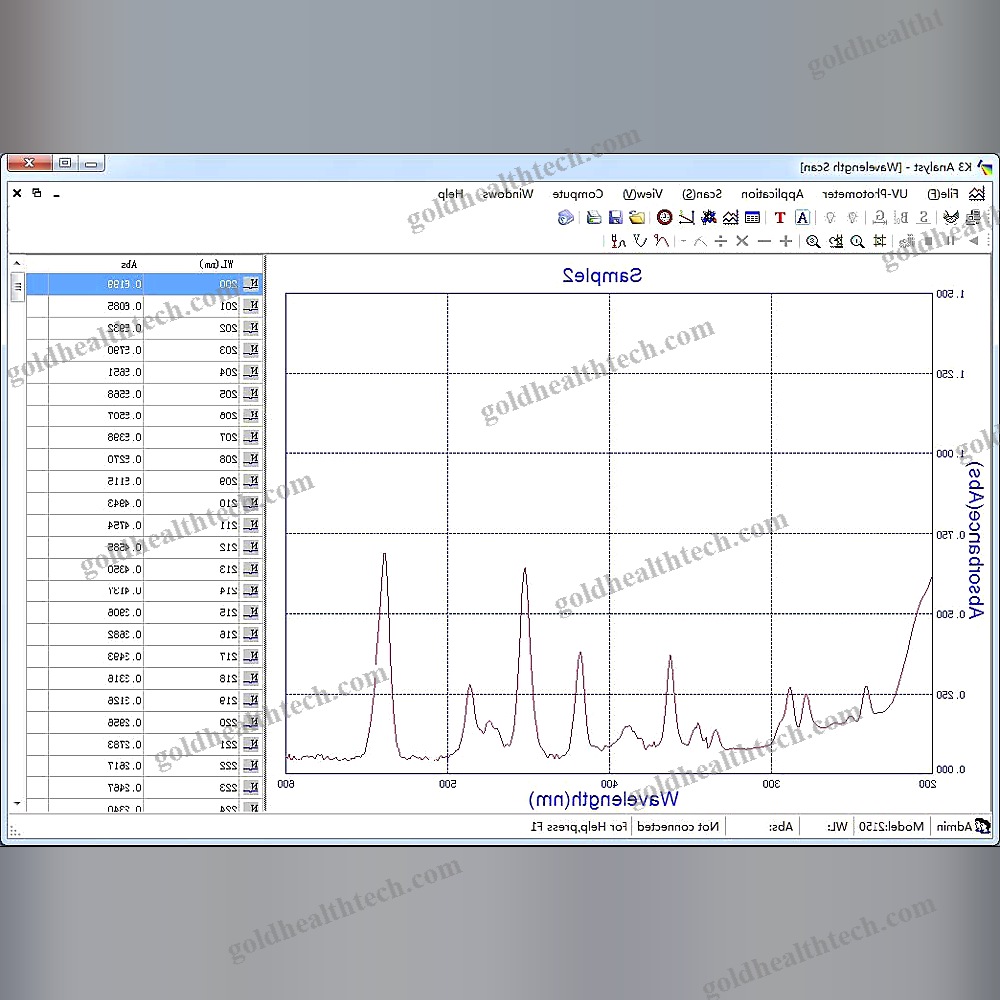Click the N marker icon in row 203
Viewport: 1000px width, 1000px height.
(x=252, y=350)
